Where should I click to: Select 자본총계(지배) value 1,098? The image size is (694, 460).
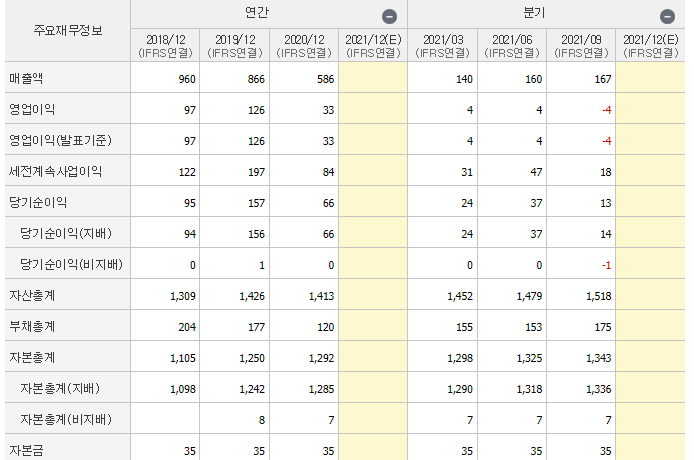coord(183,389)
